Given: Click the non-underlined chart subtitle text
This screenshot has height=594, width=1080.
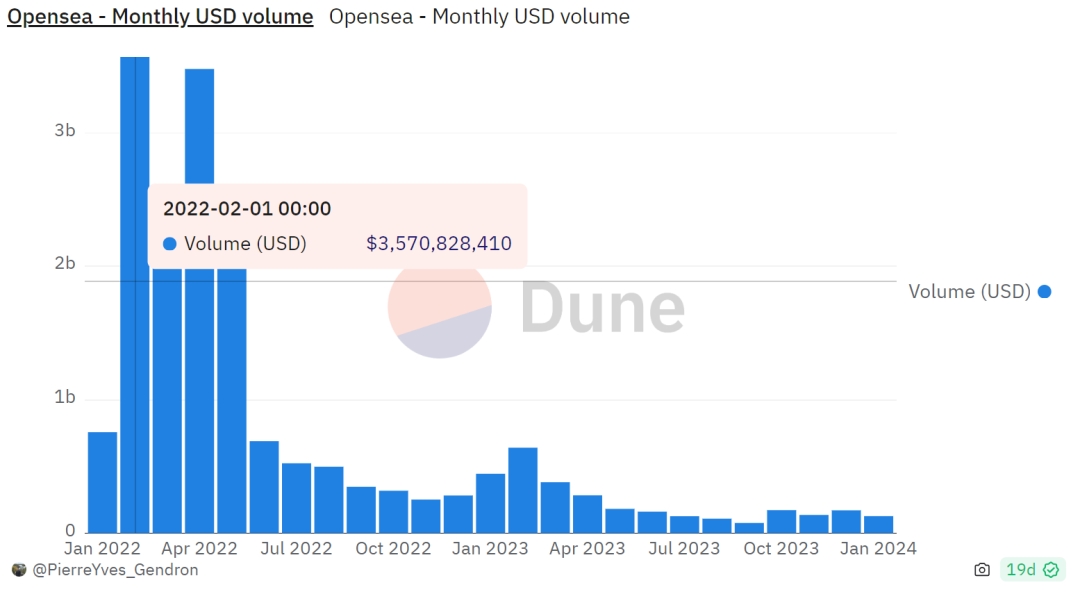Looking at the screenshot, I should [479, 17].
